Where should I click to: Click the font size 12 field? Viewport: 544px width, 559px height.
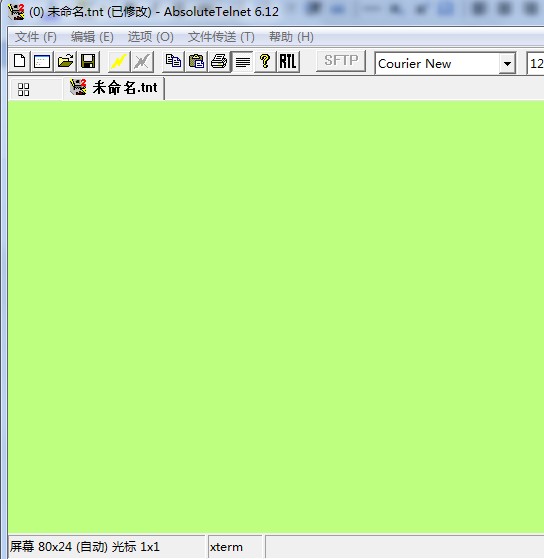(x=535, y=64)
